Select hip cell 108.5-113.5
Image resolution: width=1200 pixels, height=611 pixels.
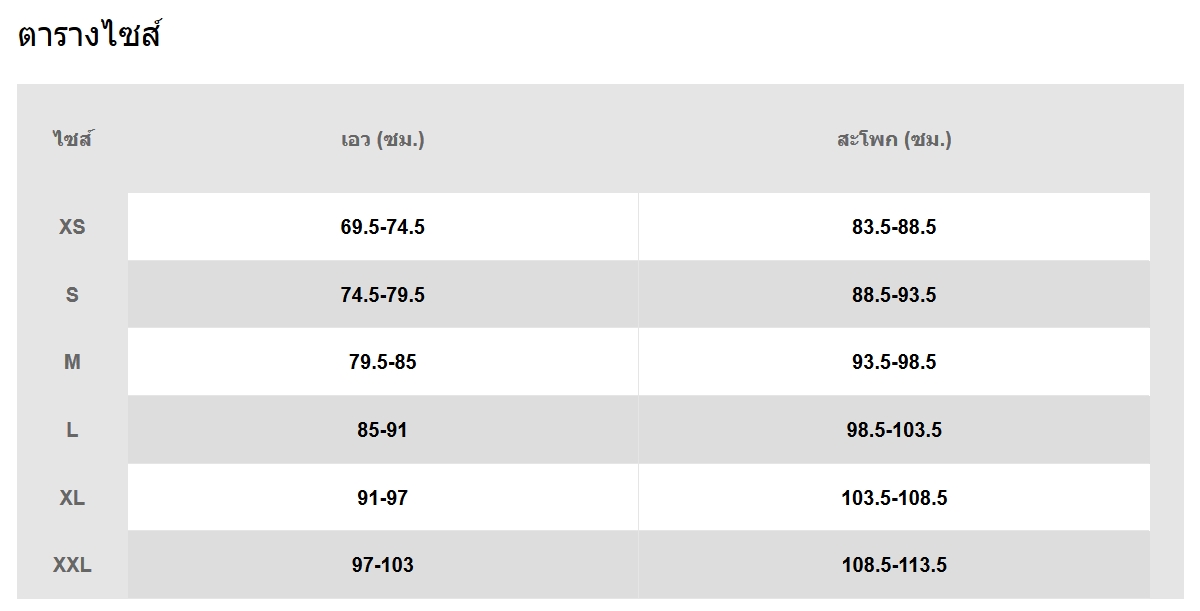[x=893, y=565]
